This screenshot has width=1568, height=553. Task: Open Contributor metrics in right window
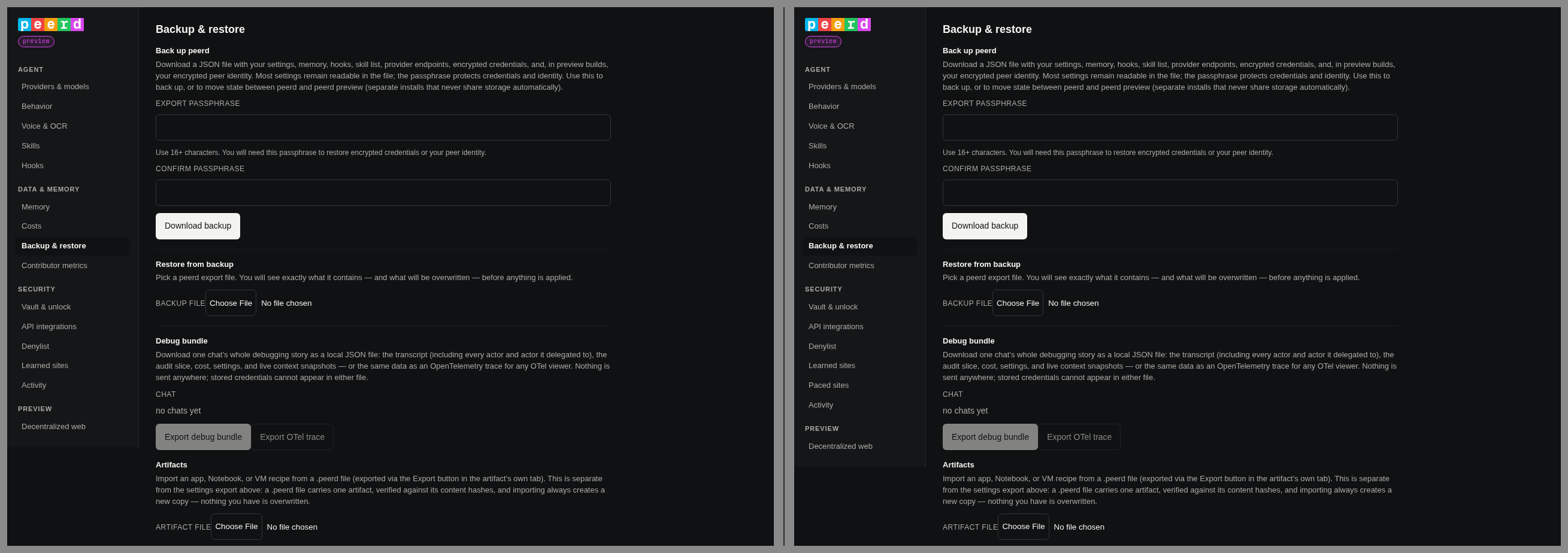[x=859, y=266]
